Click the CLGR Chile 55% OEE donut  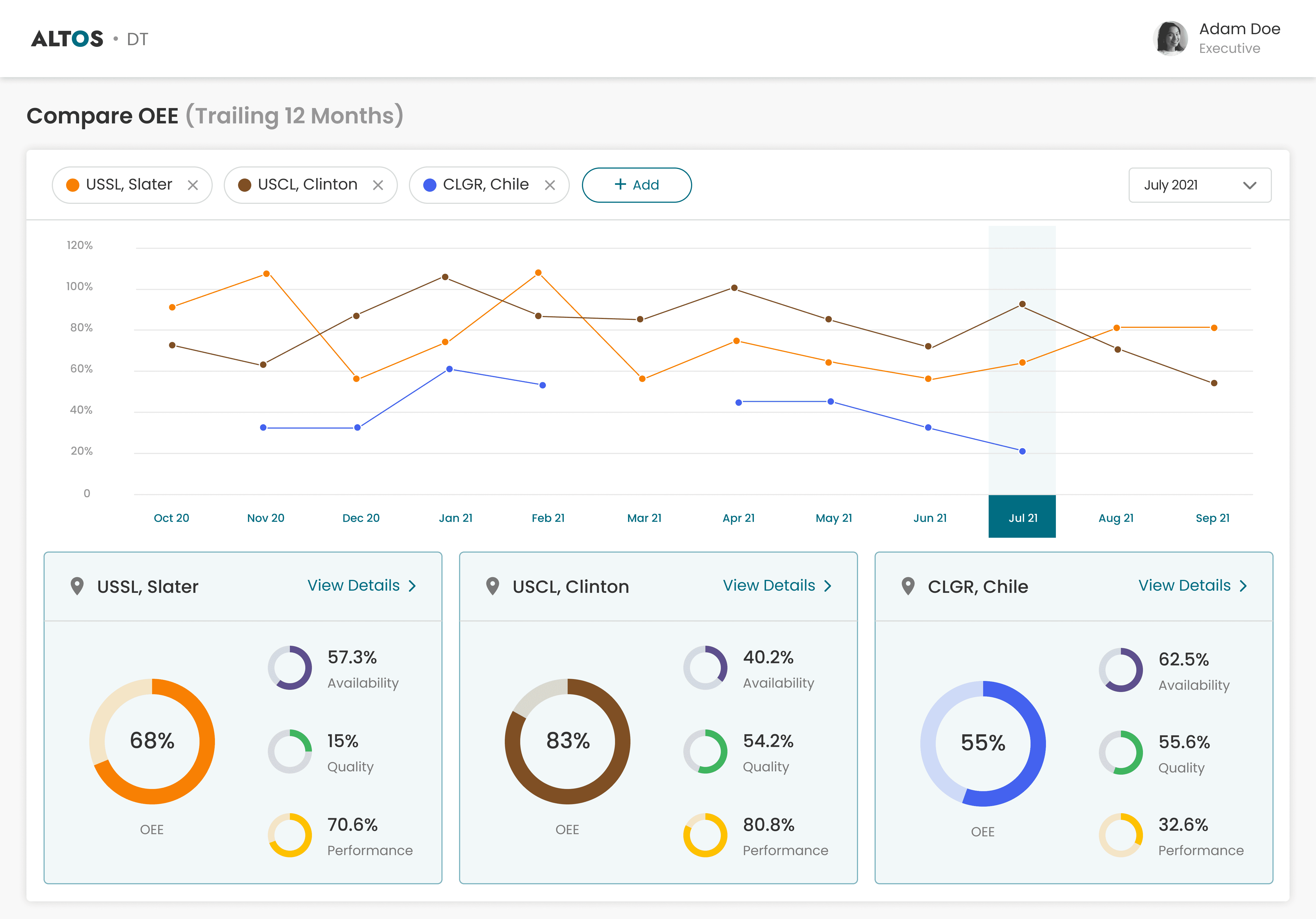tap(983, 743)
